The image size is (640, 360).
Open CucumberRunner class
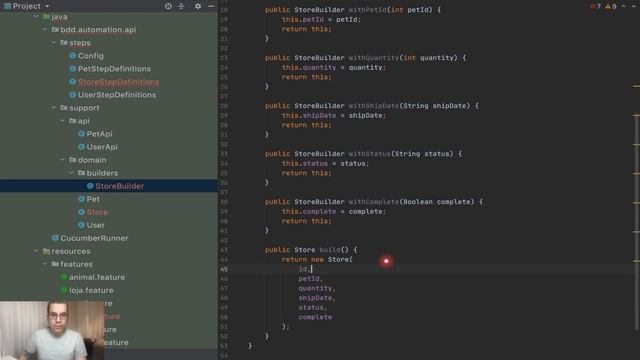tap(94, 238)
